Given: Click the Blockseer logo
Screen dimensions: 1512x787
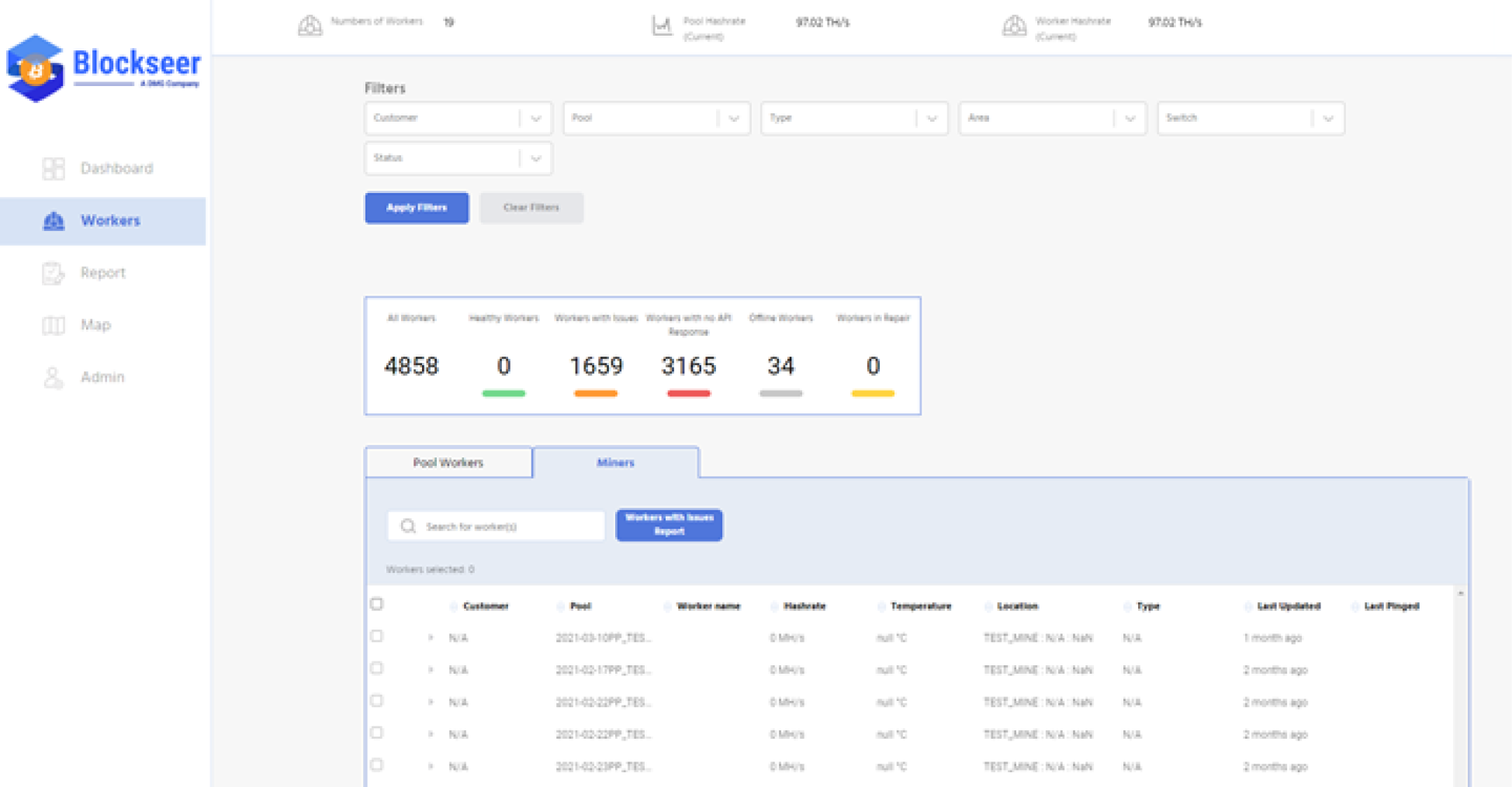Looking at the screenshot, I should 102,68.
